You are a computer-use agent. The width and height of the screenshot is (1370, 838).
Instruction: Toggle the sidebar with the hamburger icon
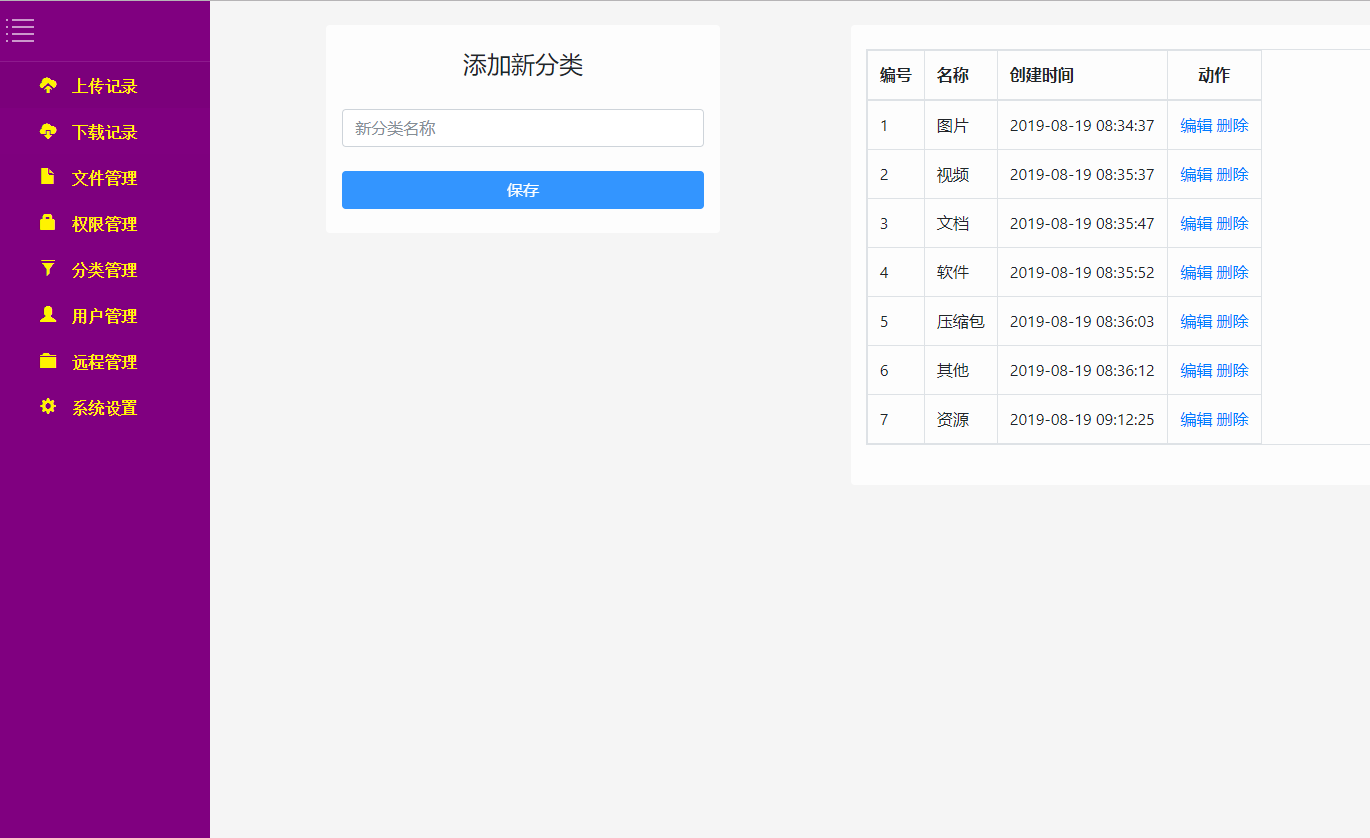(x=20, y=31)
